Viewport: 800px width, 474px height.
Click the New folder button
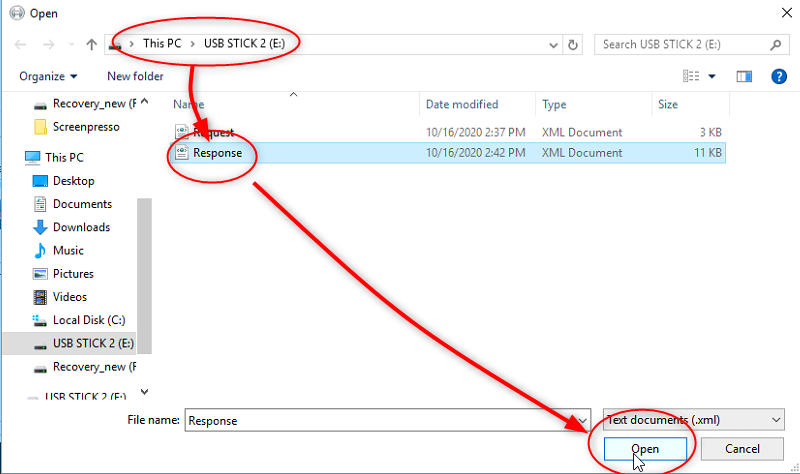pyautogui.click(x=135, y=76)
